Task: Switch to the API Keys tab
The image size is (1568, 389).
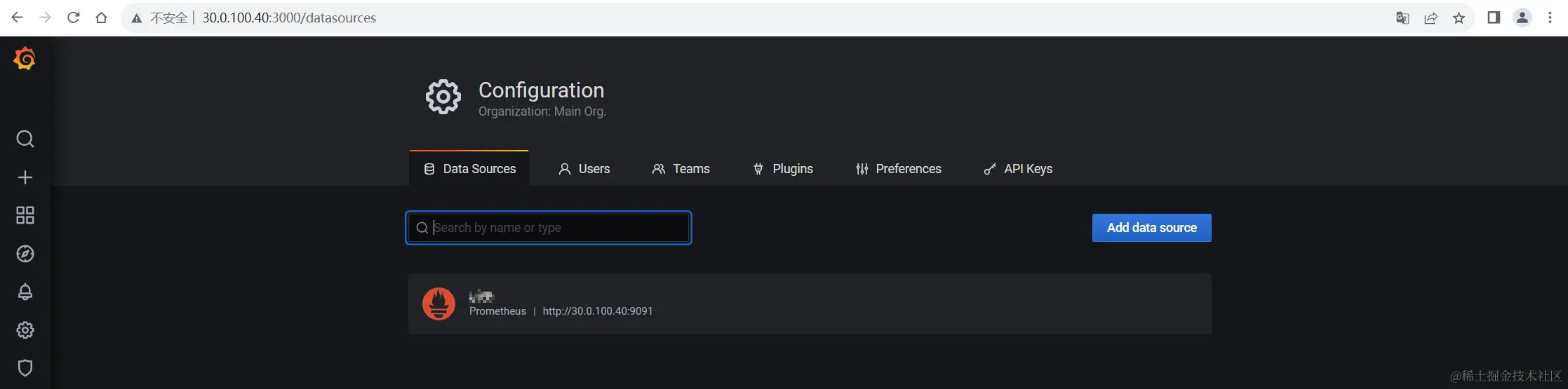Action: pyautogui.click(x=1018, y=169)
